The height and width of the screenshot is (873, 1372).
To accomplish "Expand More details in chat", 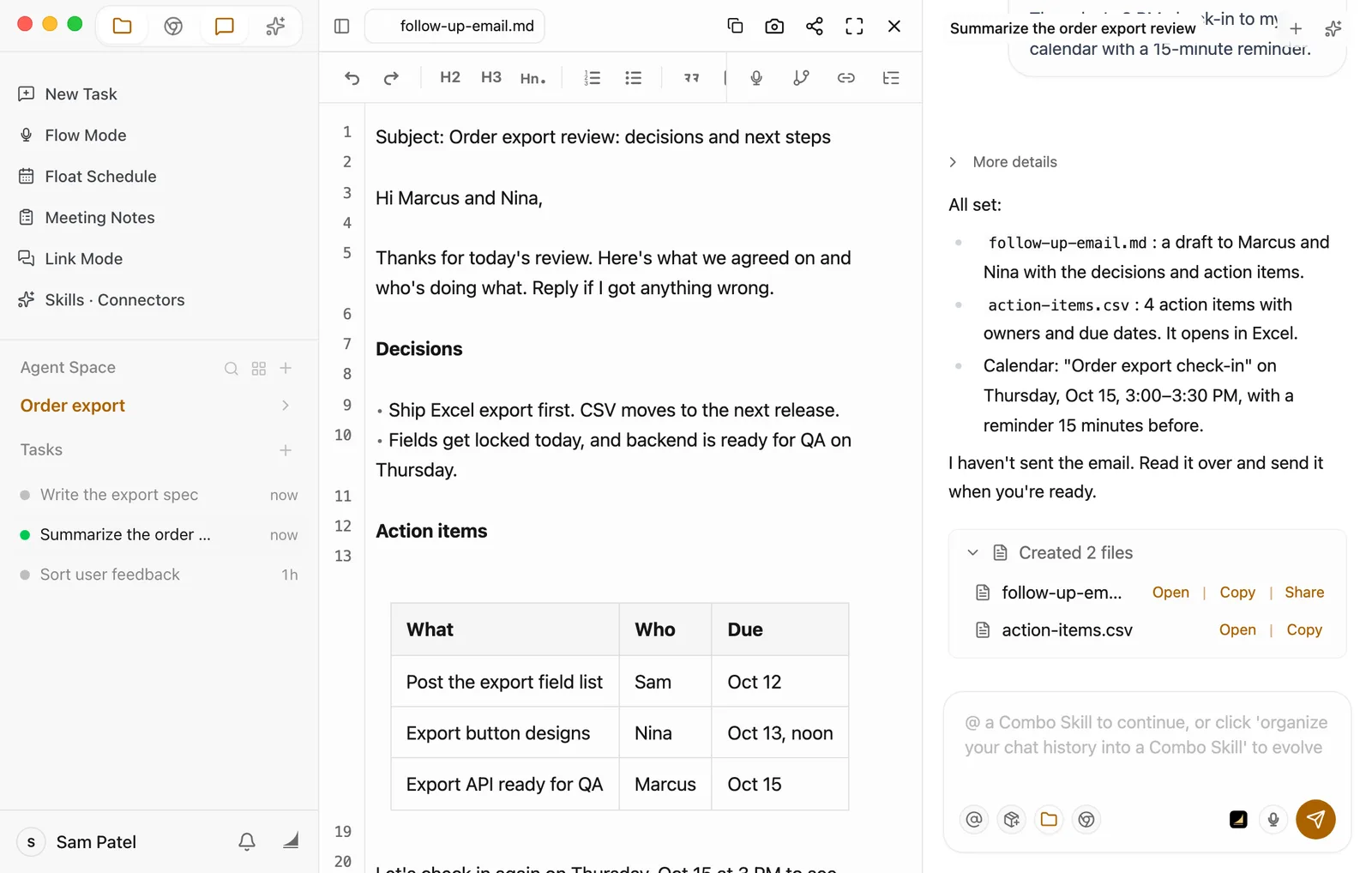I will coord(1003,162).
